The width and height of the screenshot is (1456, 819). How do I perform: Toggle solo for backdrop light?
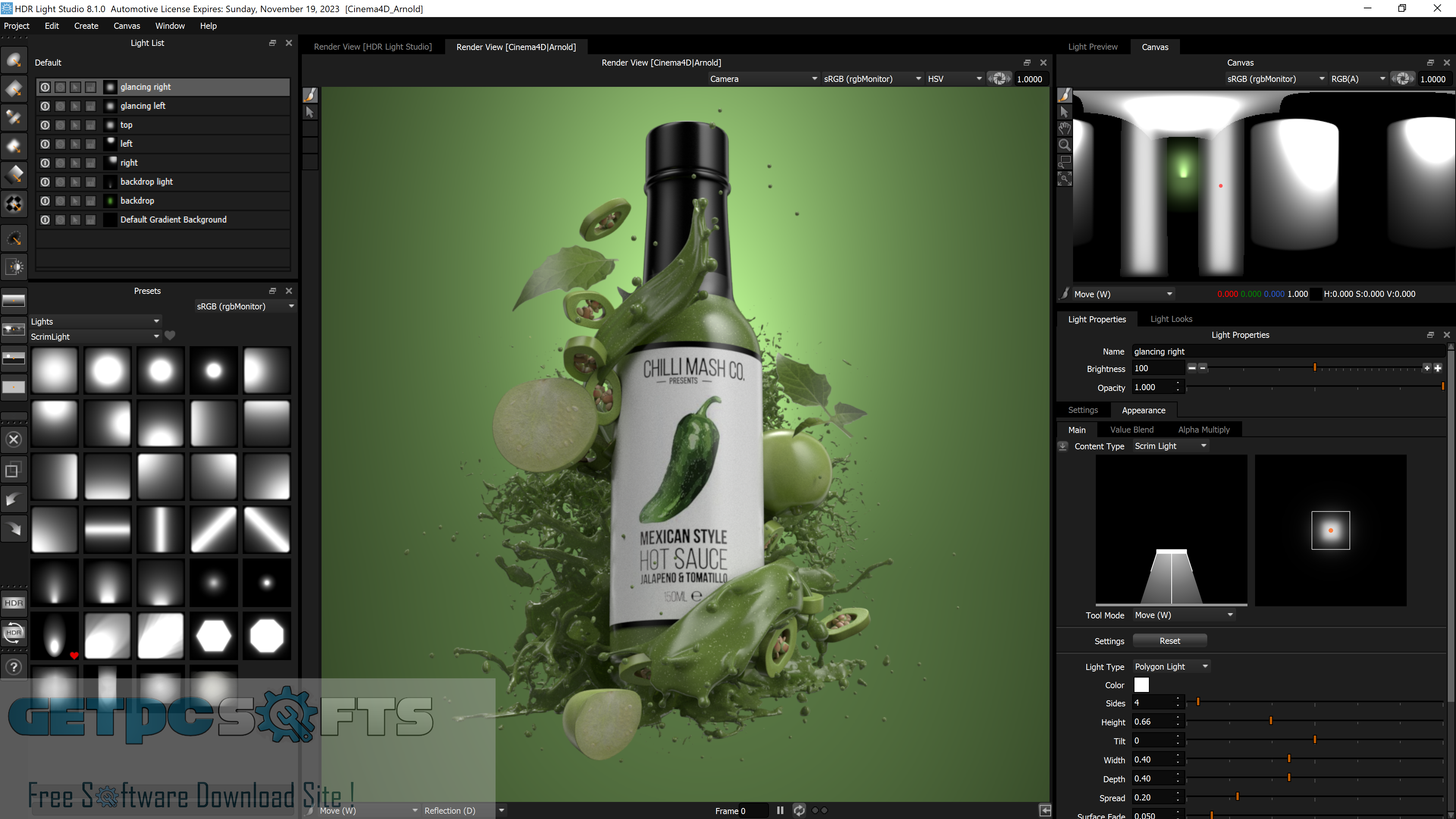(x=60, y=182)
